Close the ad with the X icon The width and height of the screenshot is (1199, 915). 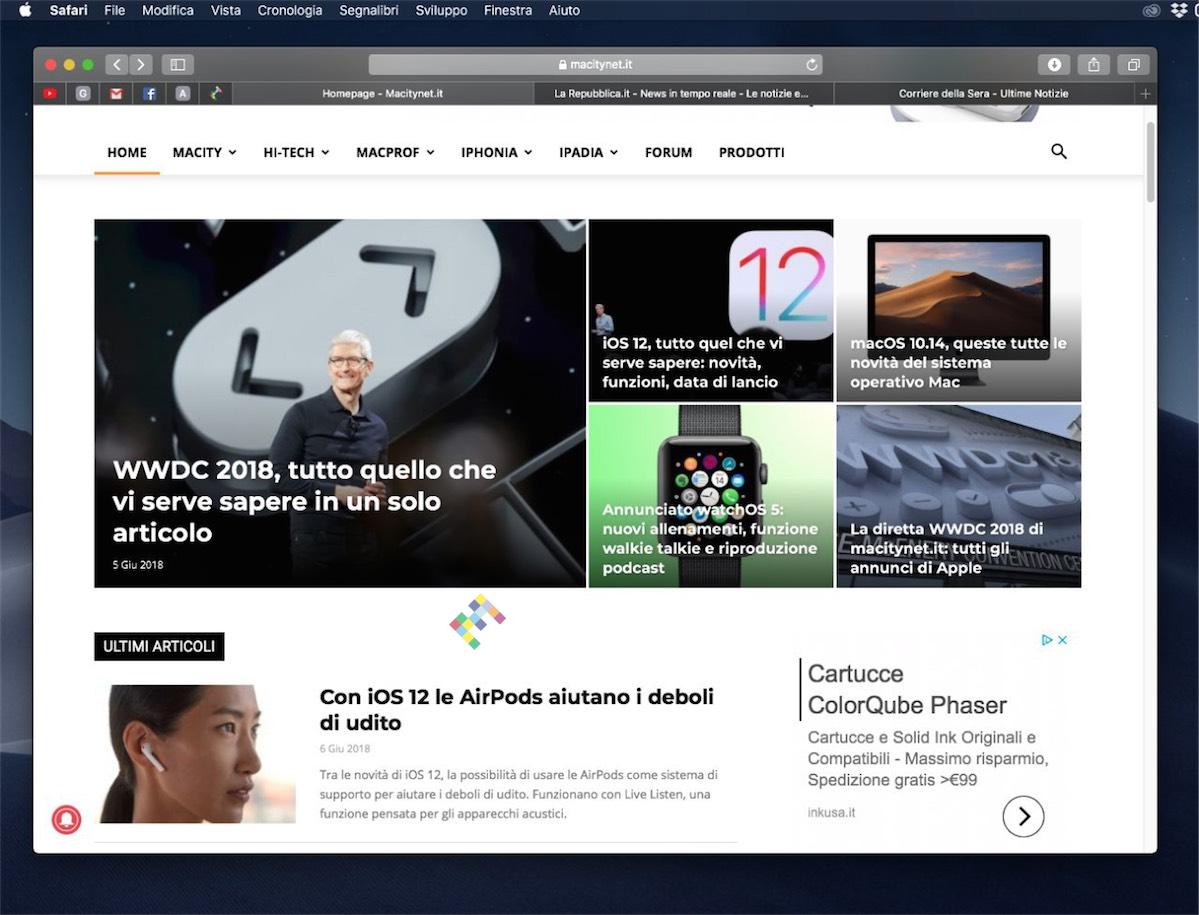1062,640
